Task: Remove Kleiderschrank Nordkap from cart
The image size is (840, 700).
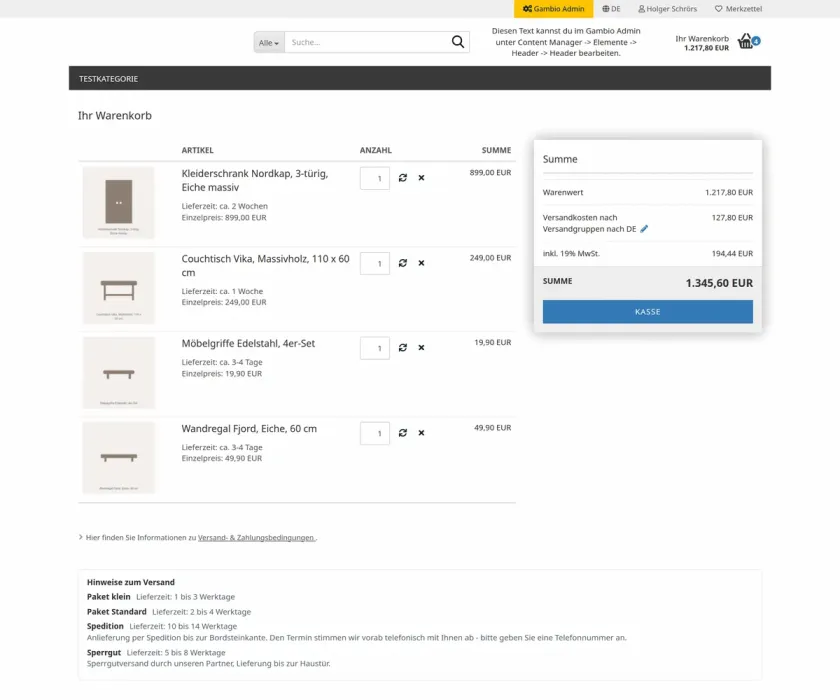Action: [422, 178]
